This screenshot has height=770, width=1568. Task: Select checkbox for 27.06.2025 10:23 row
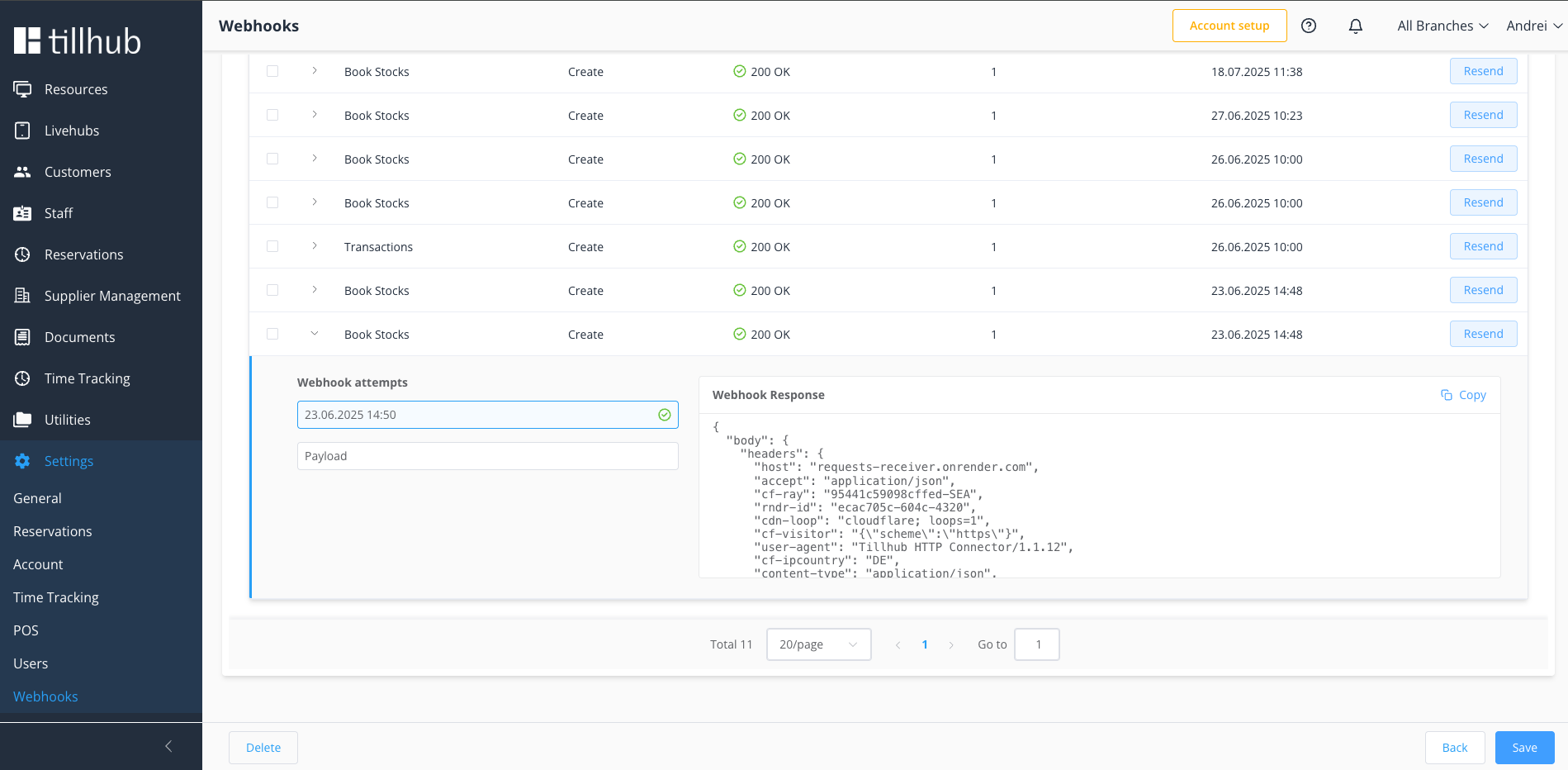(x=272, y=115)
